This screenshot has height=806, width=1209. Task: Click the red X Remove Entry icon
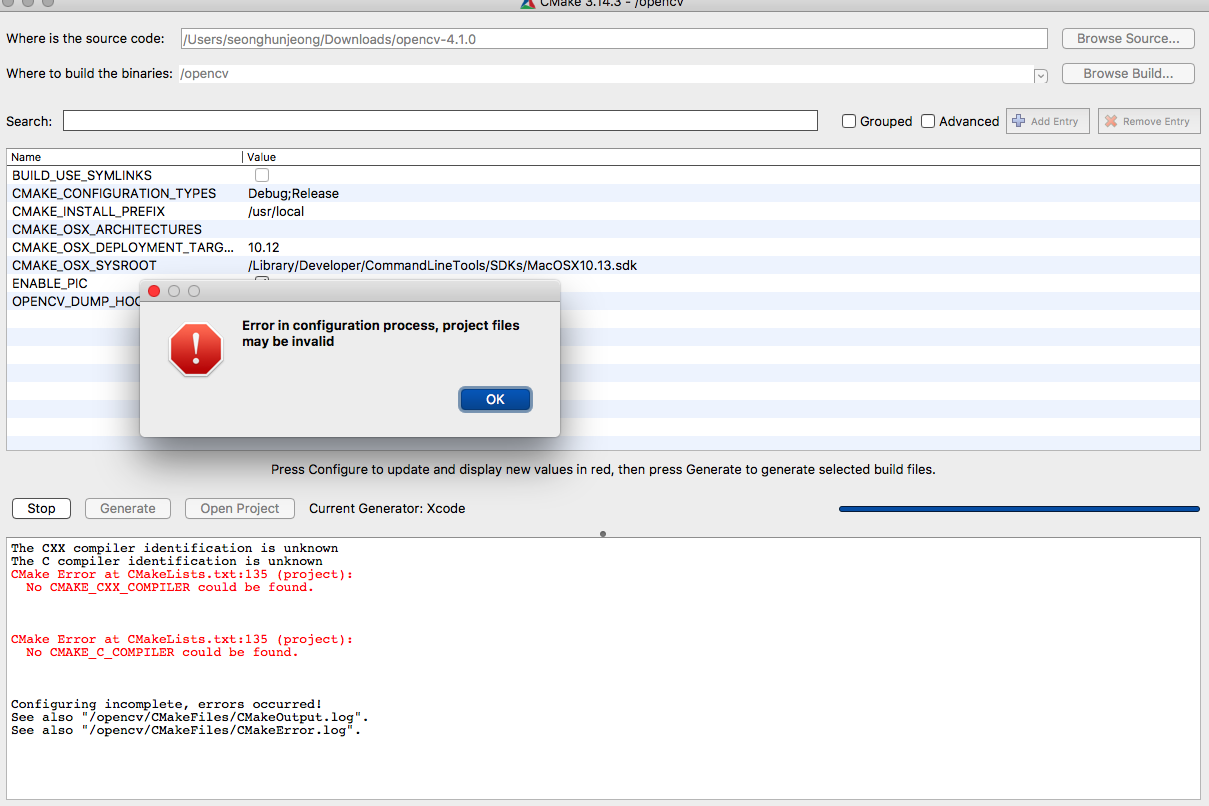1110,121
